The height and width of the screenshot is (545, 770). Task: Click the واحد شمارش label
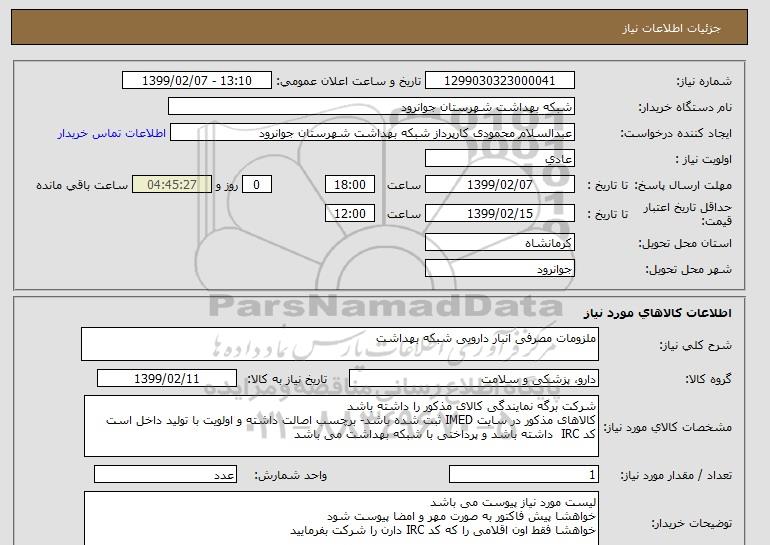(x=291, y=475)
